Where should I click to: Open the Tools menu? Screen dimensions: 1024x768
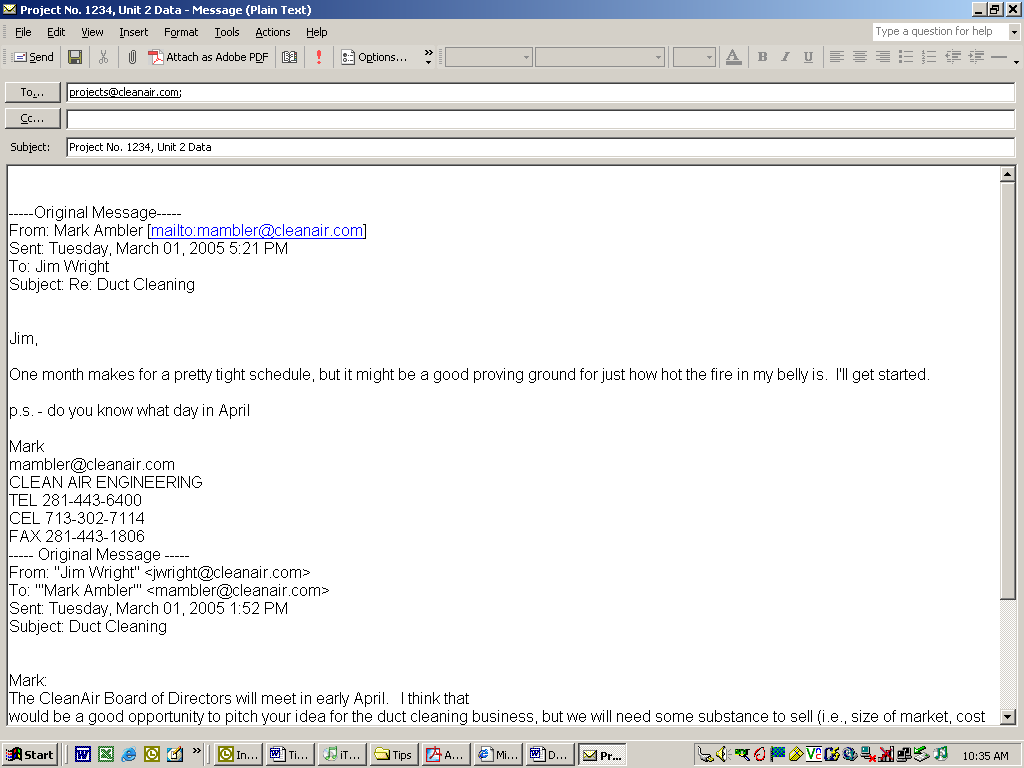[227, 32]
